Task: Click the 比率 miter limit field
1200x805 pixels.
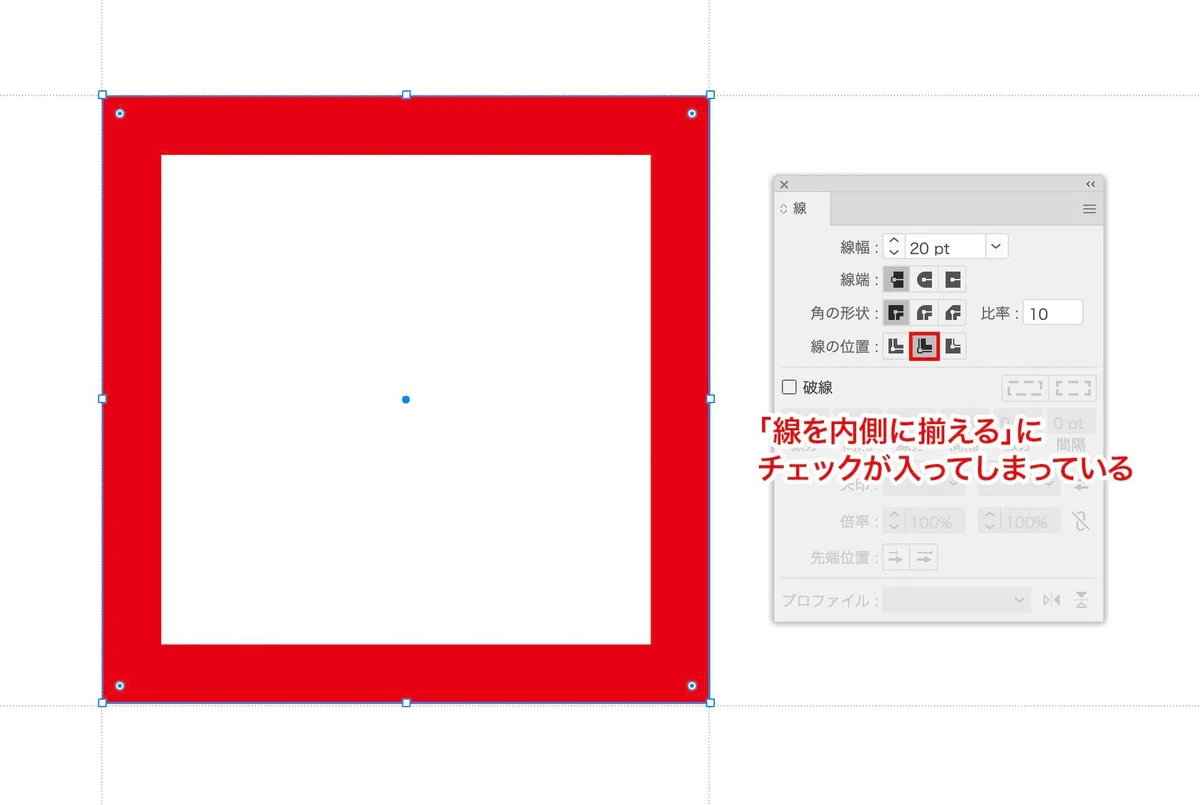Action: [1053, 313]
